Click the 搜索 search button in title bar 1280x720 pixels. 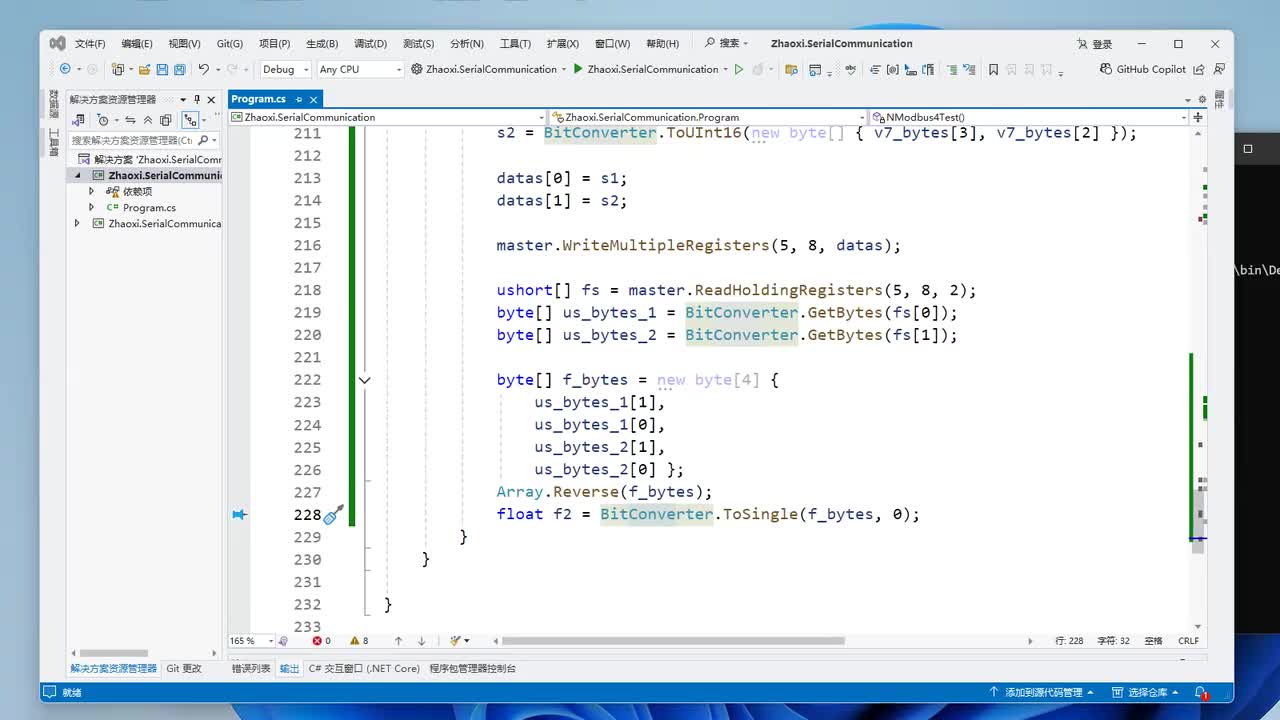pos(727,43)
